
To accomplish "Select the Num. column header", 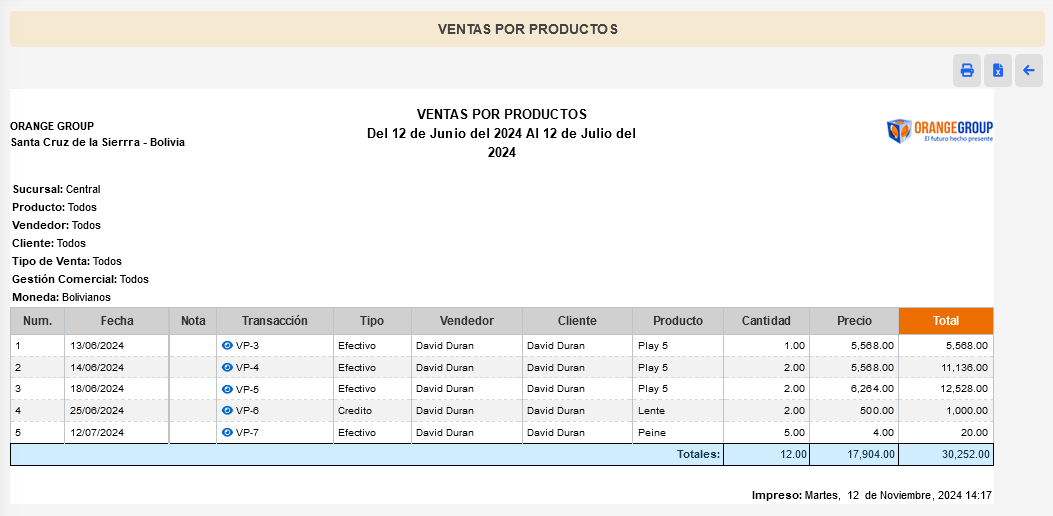I will (38, 321).
